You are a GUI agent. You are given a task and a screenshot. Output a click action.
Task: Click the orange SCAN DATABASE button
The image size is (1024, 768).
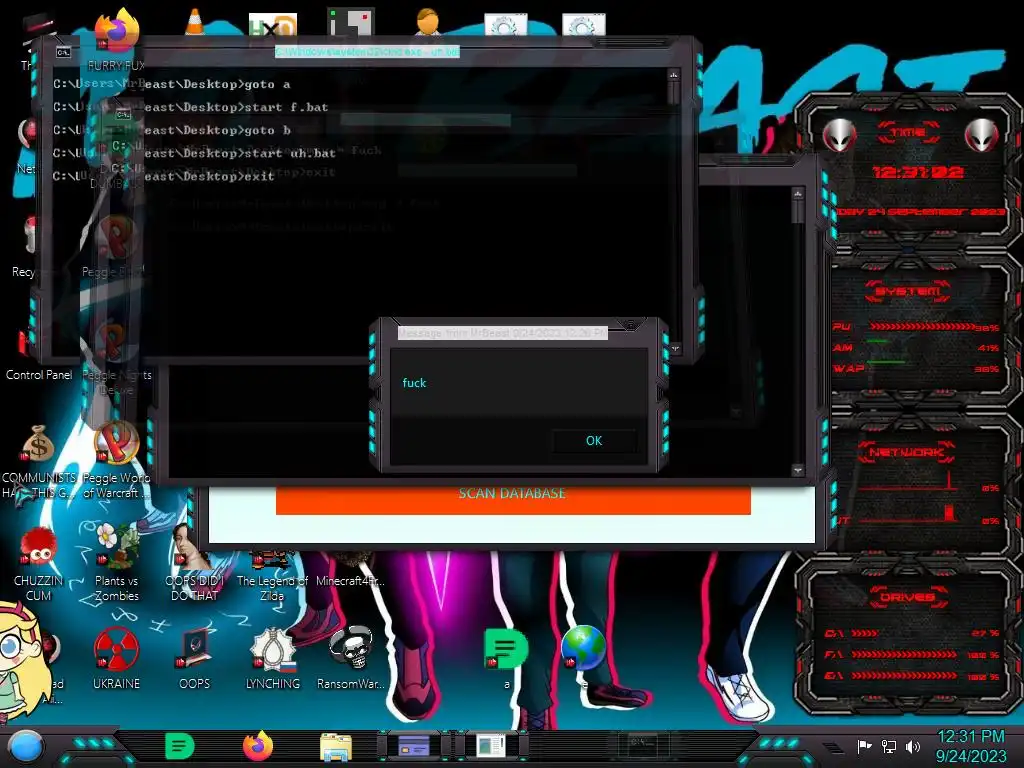tap(513, 498)
